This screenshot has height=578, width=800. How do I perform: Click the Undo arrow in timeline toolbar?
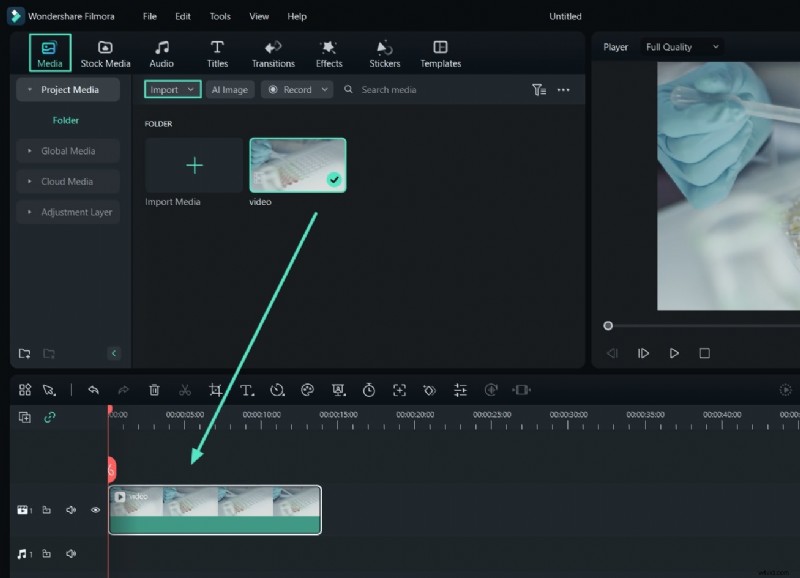click(93, 390)
